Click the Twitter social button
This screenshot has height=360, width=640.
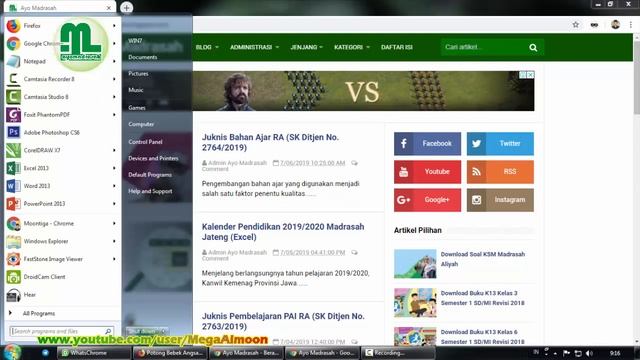pos(500,144)
